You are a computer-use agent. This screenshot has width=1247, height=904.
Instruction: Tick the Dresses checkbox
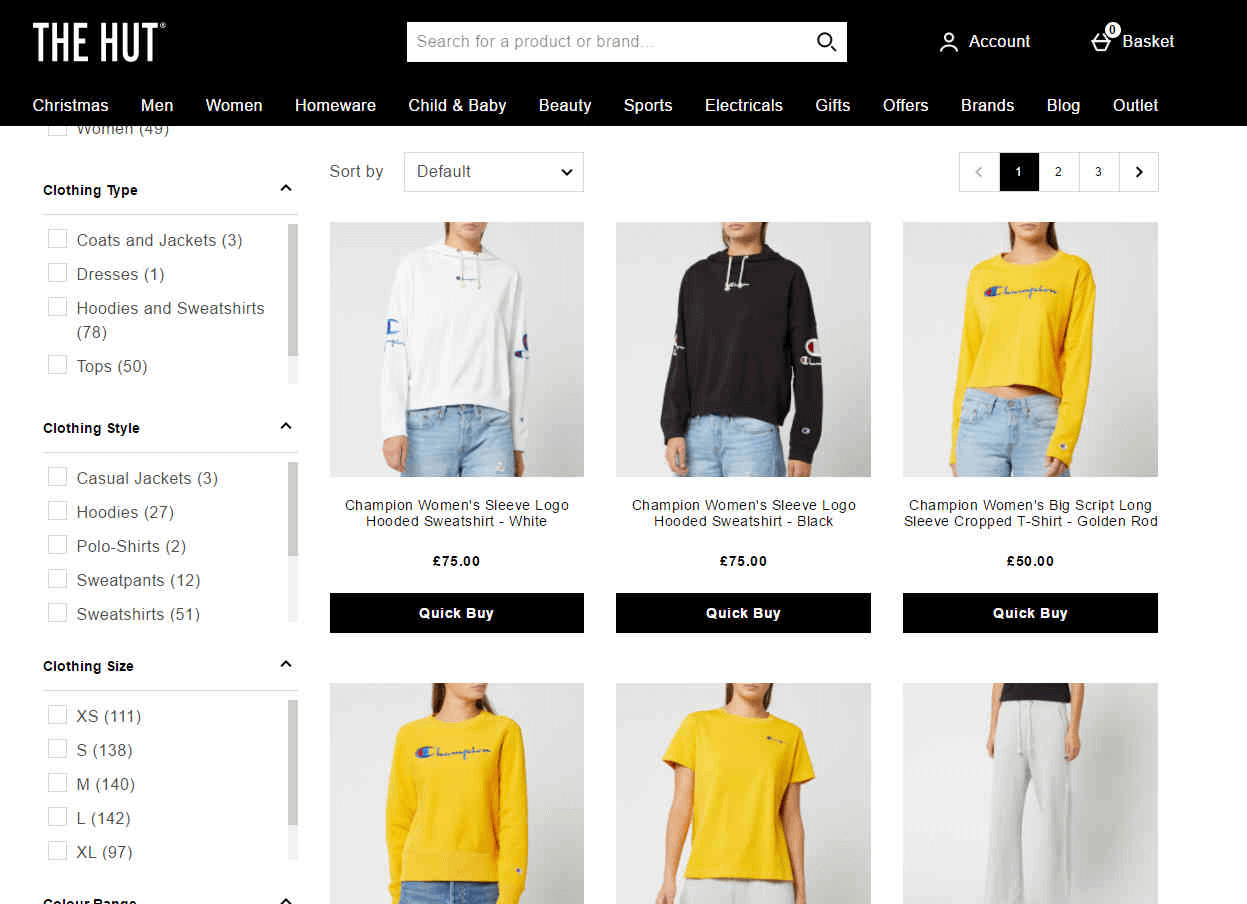(58, 273)
